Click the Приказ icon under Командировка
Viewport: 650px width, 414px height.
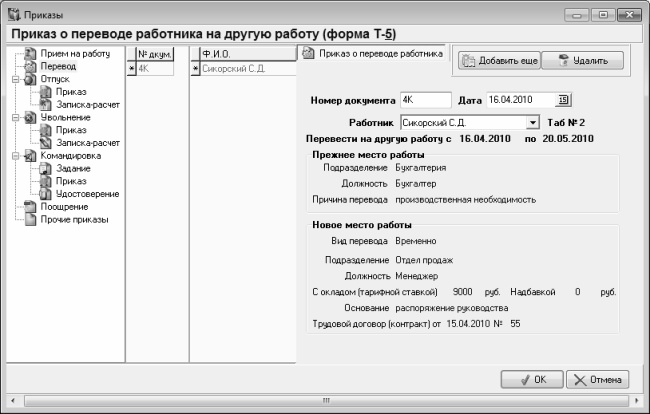[x=46, y=182]
